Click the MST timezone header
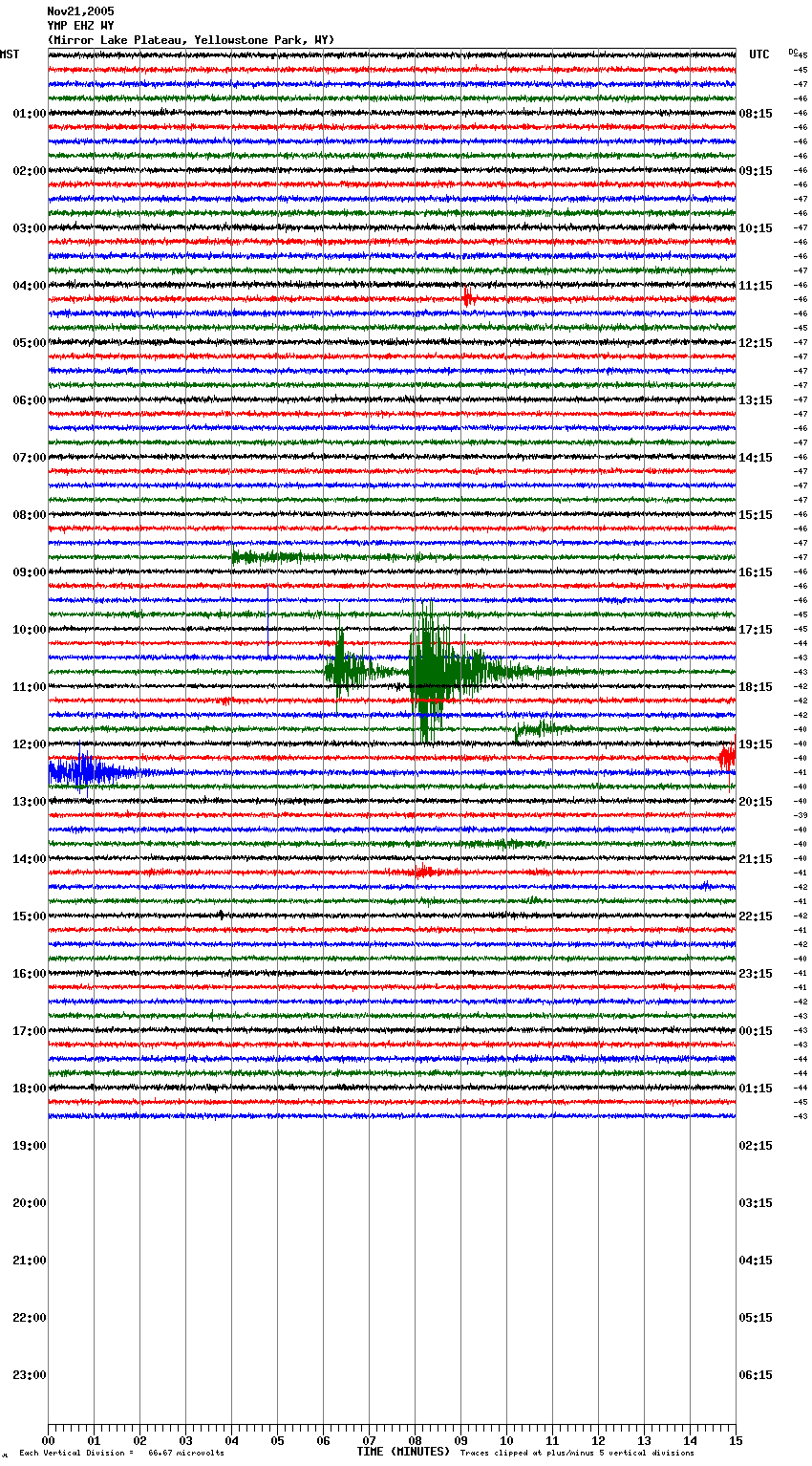 10,54
